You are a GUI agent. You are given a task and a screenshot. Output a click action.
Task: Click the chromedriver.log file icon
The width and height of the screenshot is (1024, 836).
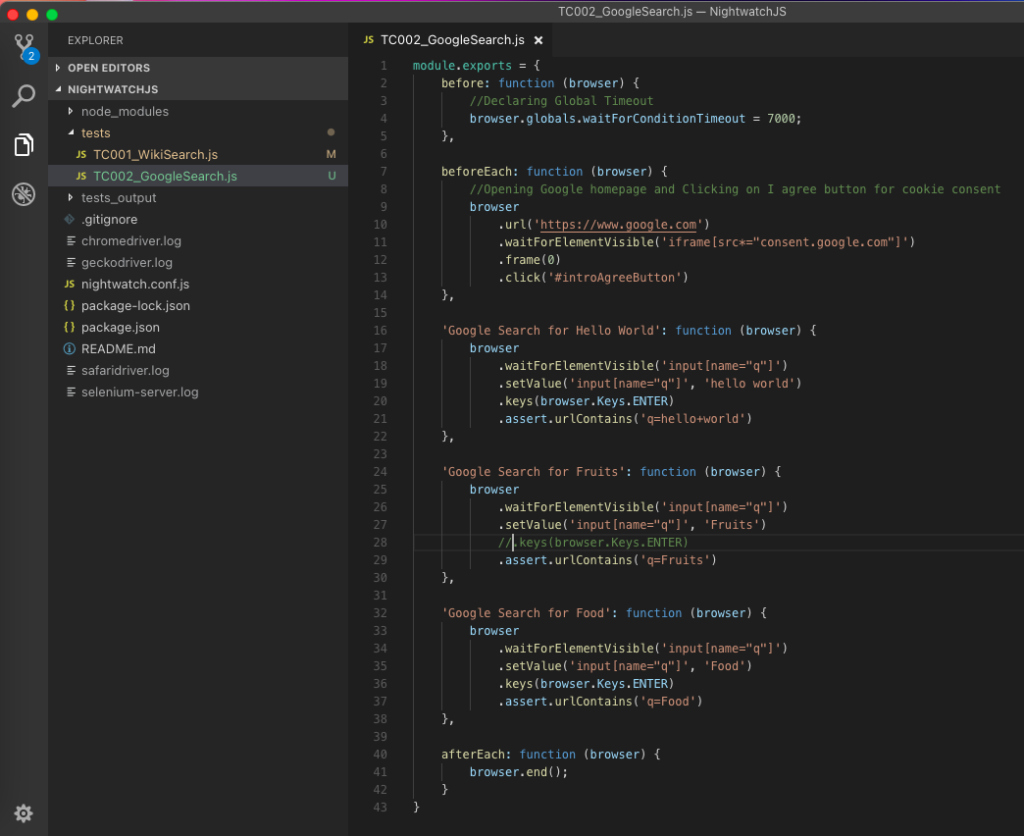click(x=71, y=241)
